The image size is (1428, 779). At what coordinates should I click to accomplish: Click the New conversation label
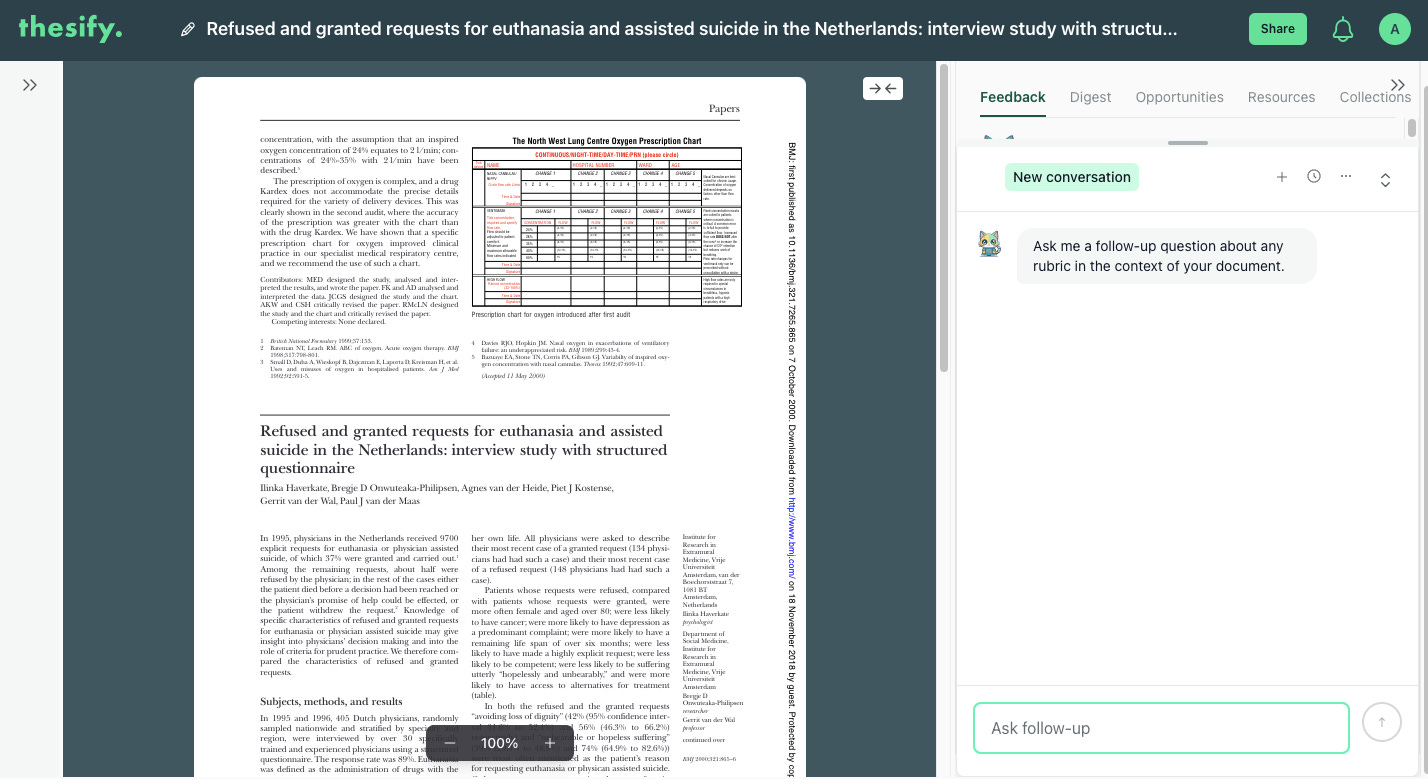(x=1071, y=177)
